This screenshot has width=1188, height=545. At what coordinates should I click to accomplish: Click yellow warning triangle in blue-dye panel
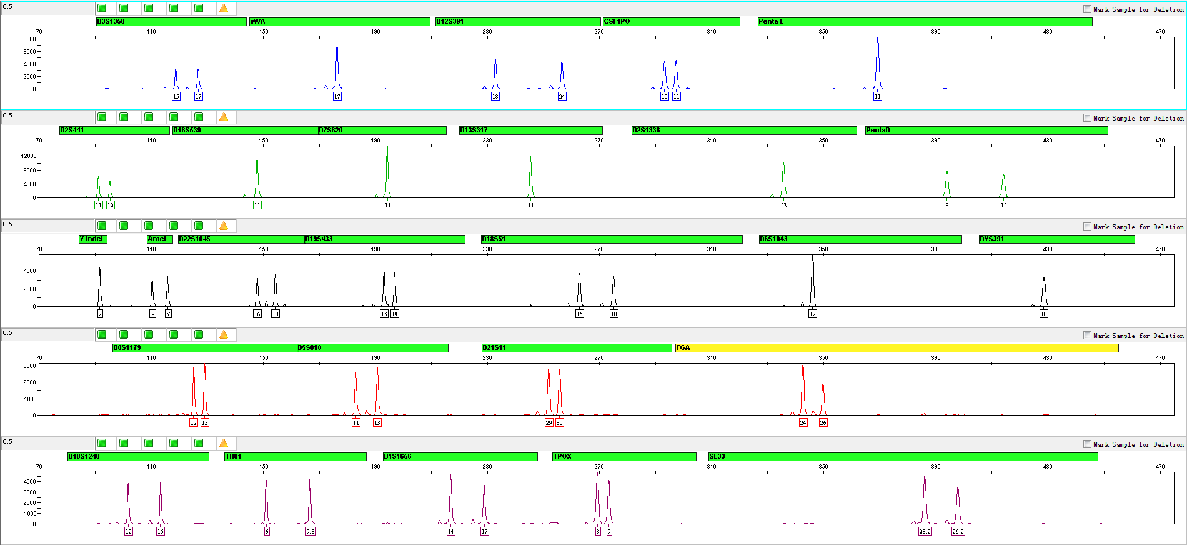pos(224,8)
